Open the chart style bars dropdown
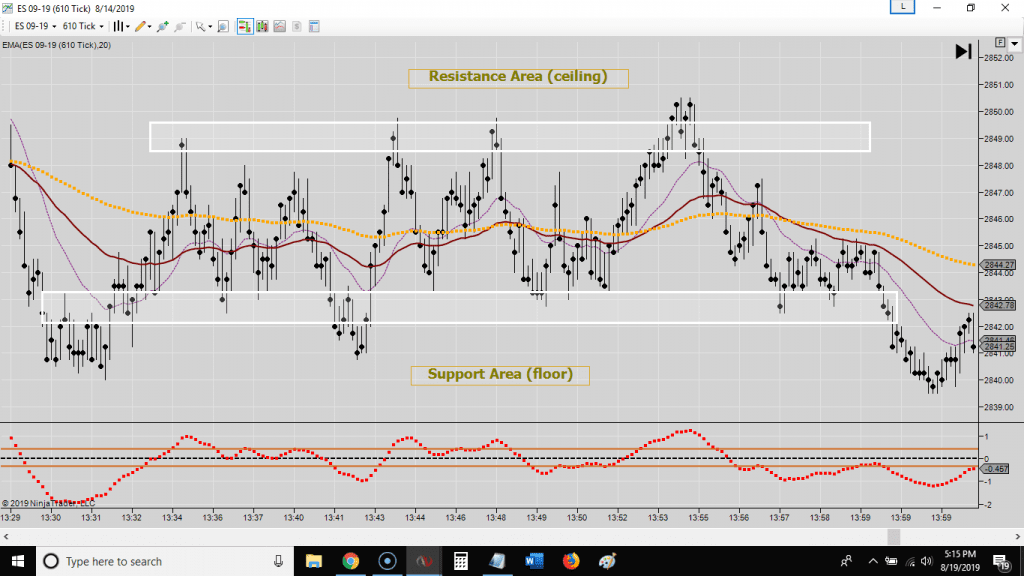 [121, 26]
